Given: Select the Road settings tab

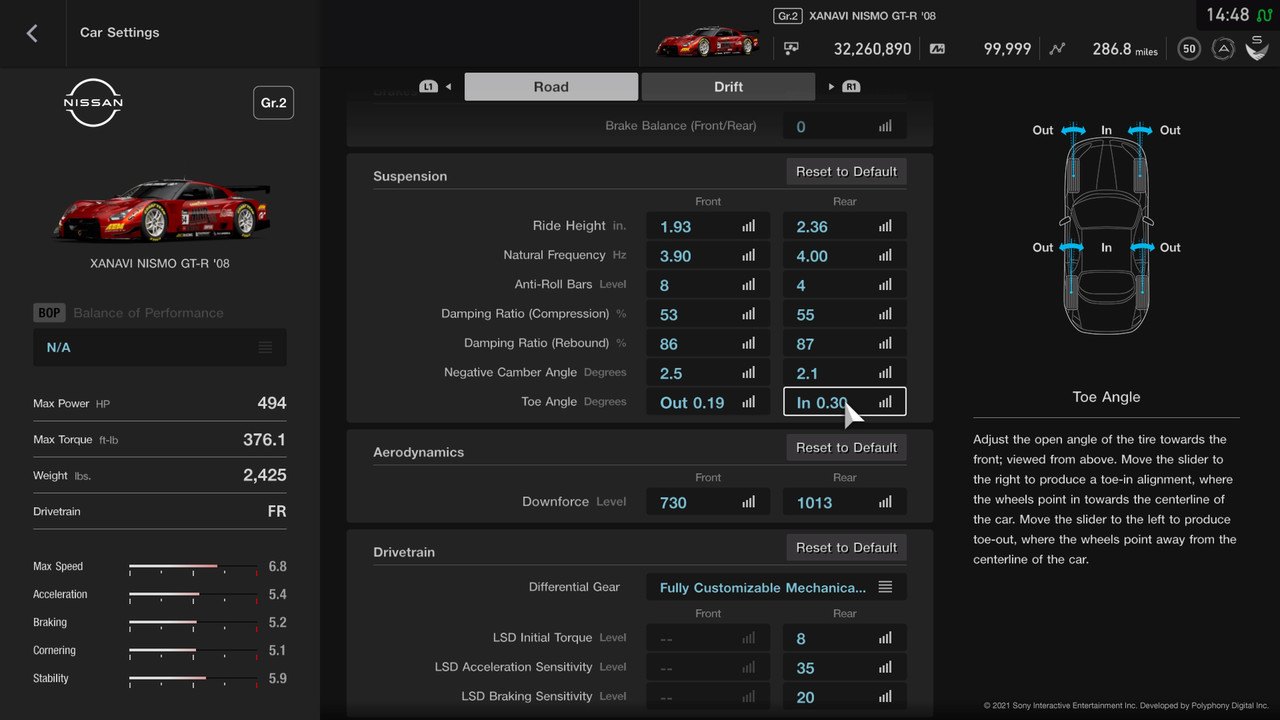Looking at the screenshot, I should point(551,87).
